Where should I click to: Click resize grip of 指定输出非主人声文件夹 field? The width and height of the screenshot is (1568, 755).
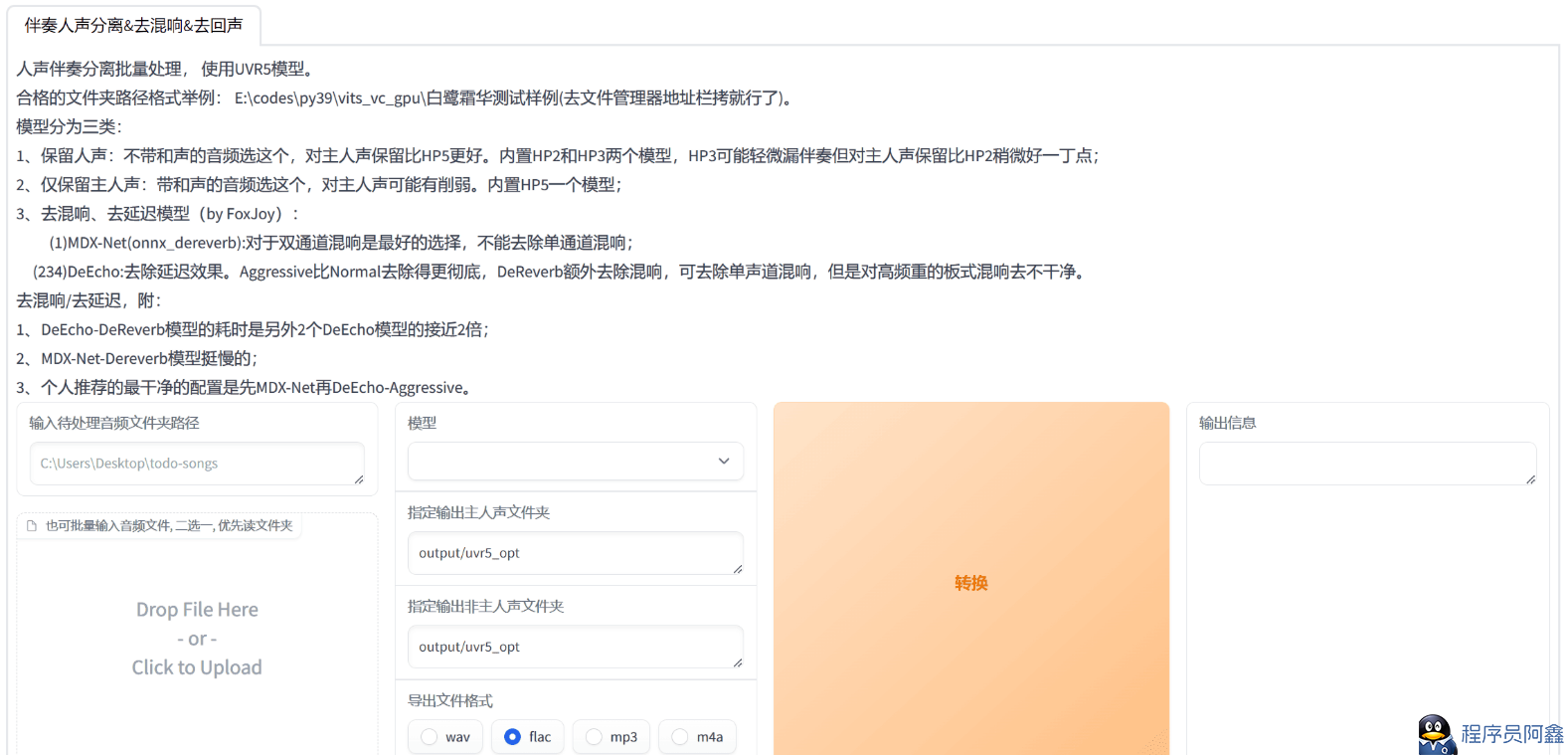pos(738,662)
